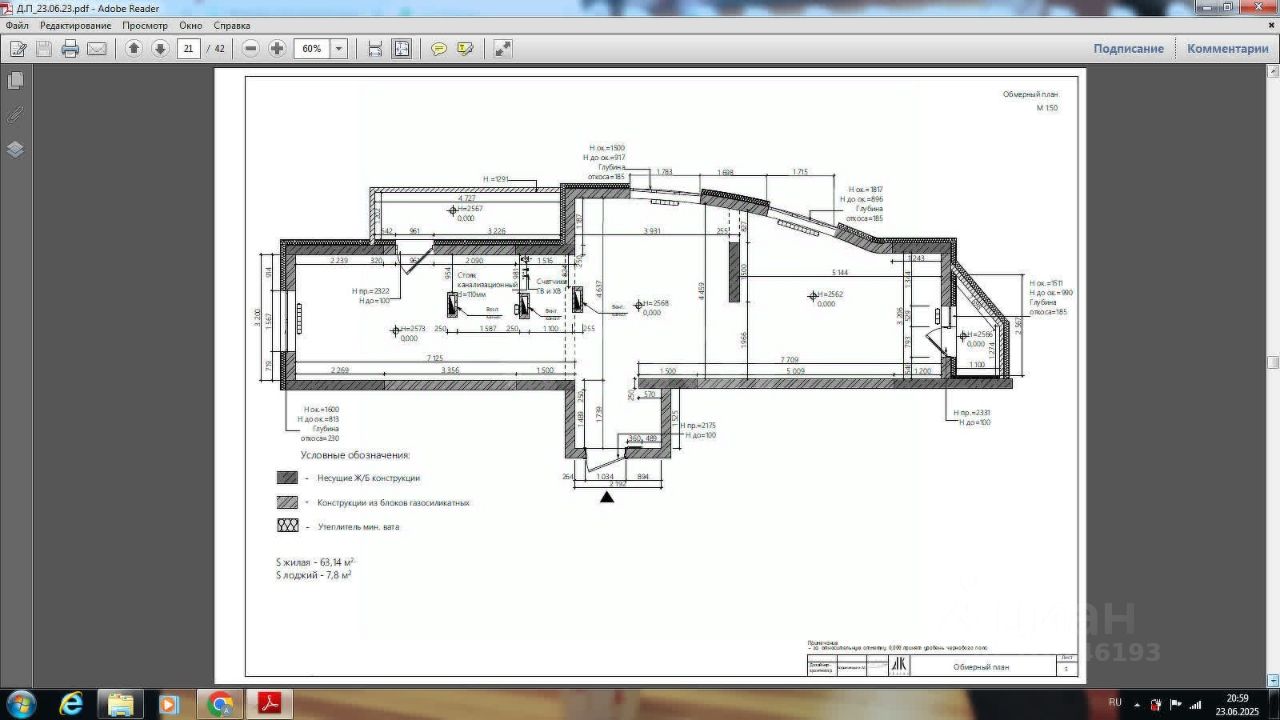Screen dimensions: 1280x720
Task: Select the highlight text tool
Action: coord(465,48)
